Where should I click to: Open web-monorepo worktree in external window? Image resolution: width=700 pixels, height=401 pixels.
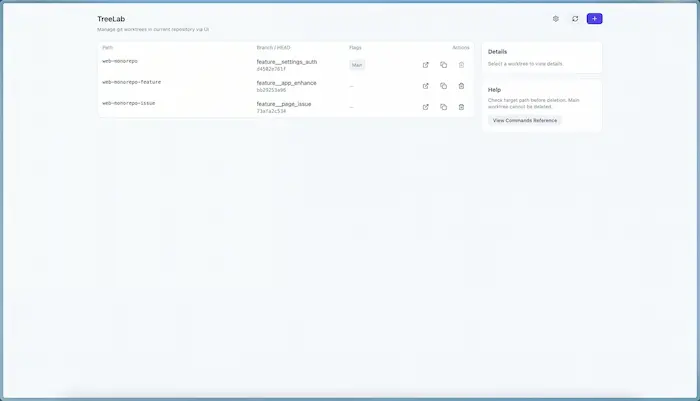click(x=426, y=65)
